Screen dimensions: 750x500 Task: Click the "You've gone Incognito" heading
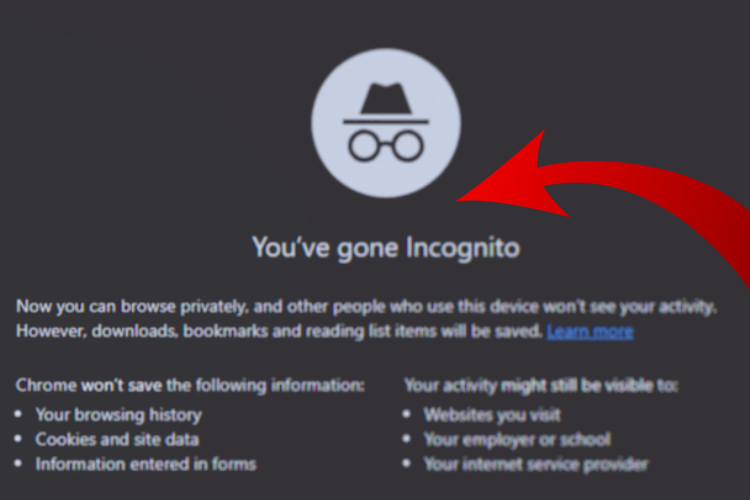click(385, 247)
